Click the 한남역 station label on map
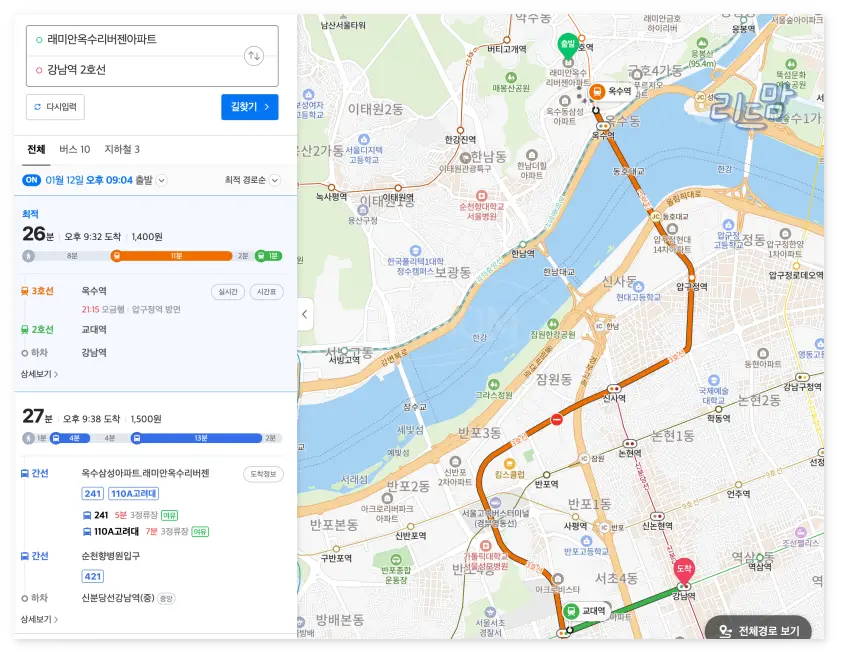The width and height of the screenshot is (842, 657). 523,254
